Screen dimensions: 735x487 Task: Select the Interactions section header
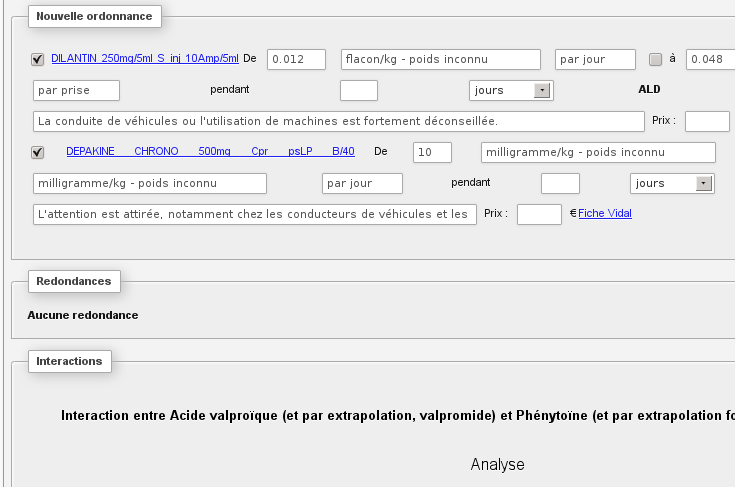[x=69, y=360]
